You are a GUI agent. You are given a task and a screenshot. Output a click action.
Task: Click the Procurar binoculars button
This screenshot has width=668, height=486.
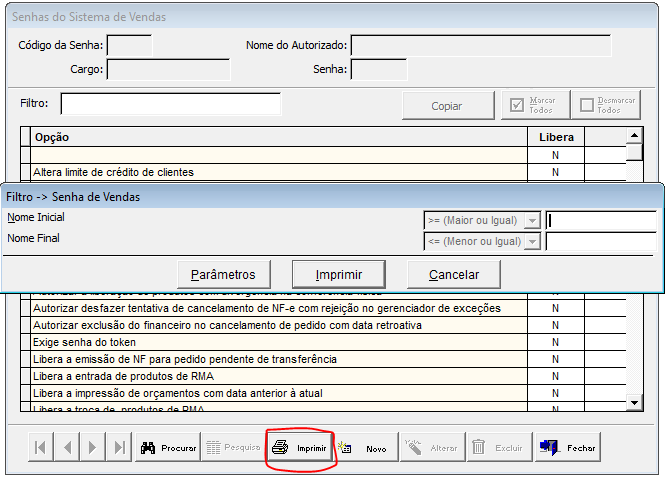(167, 448)
